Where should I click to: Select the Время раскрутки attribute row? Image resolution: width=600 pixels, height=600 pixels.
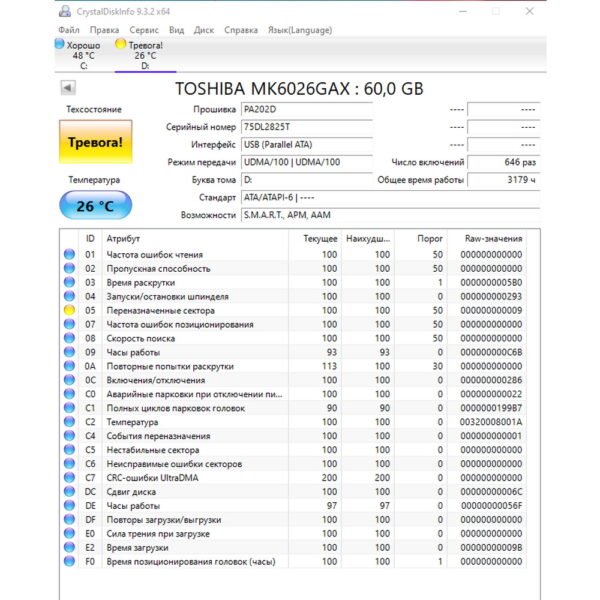pyautogui.click(x=293, y=282)
